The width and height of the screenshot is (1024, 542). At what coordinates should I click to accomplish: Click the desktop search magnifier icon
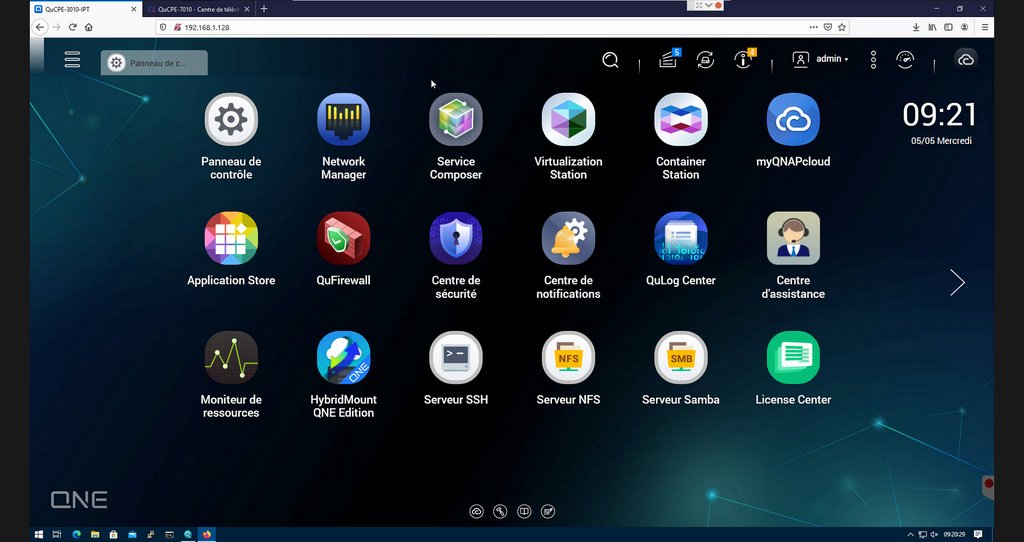pos(610,60)
